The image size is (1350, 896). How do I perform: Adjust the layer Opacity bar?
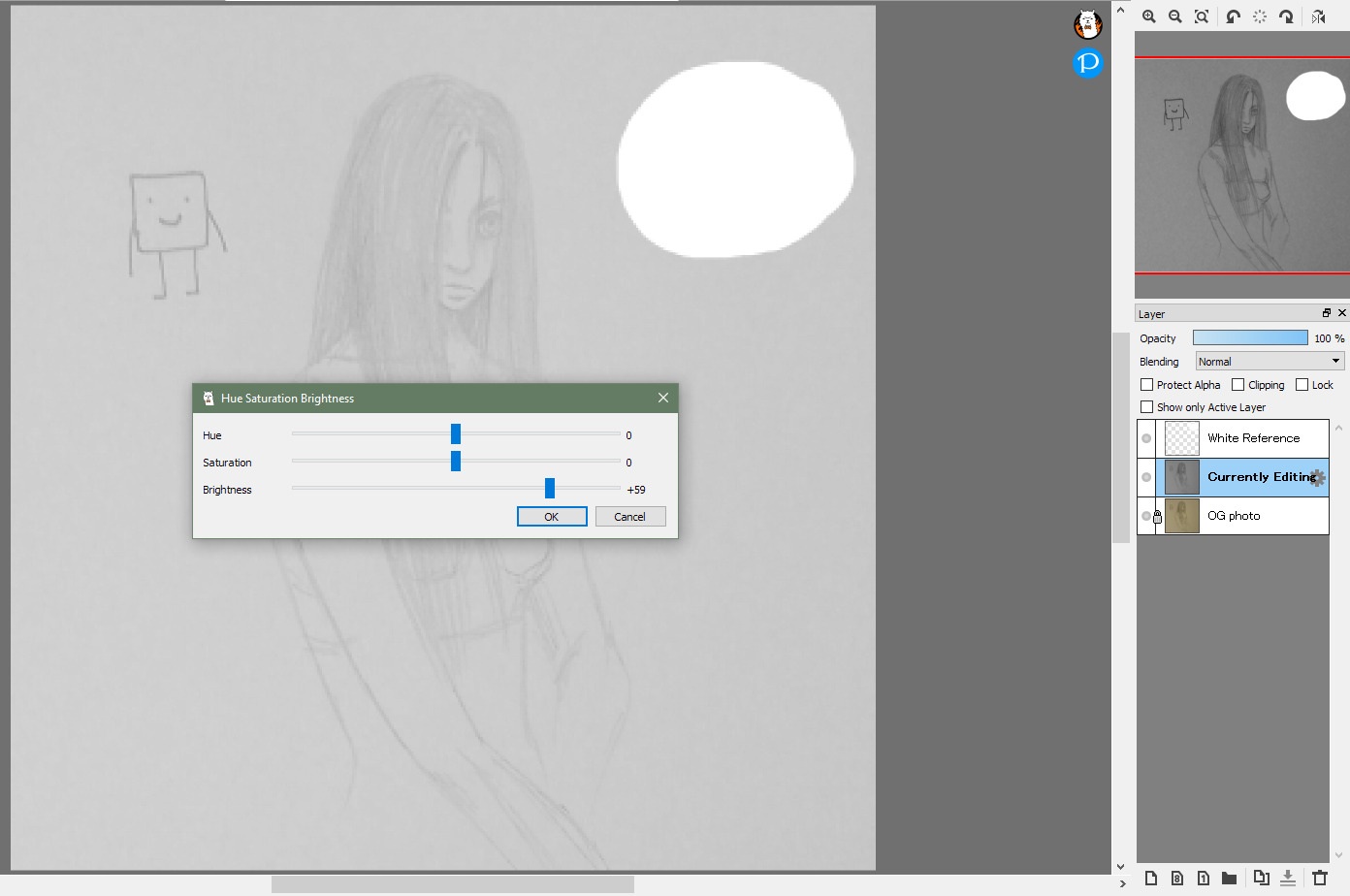(1250, 337)
